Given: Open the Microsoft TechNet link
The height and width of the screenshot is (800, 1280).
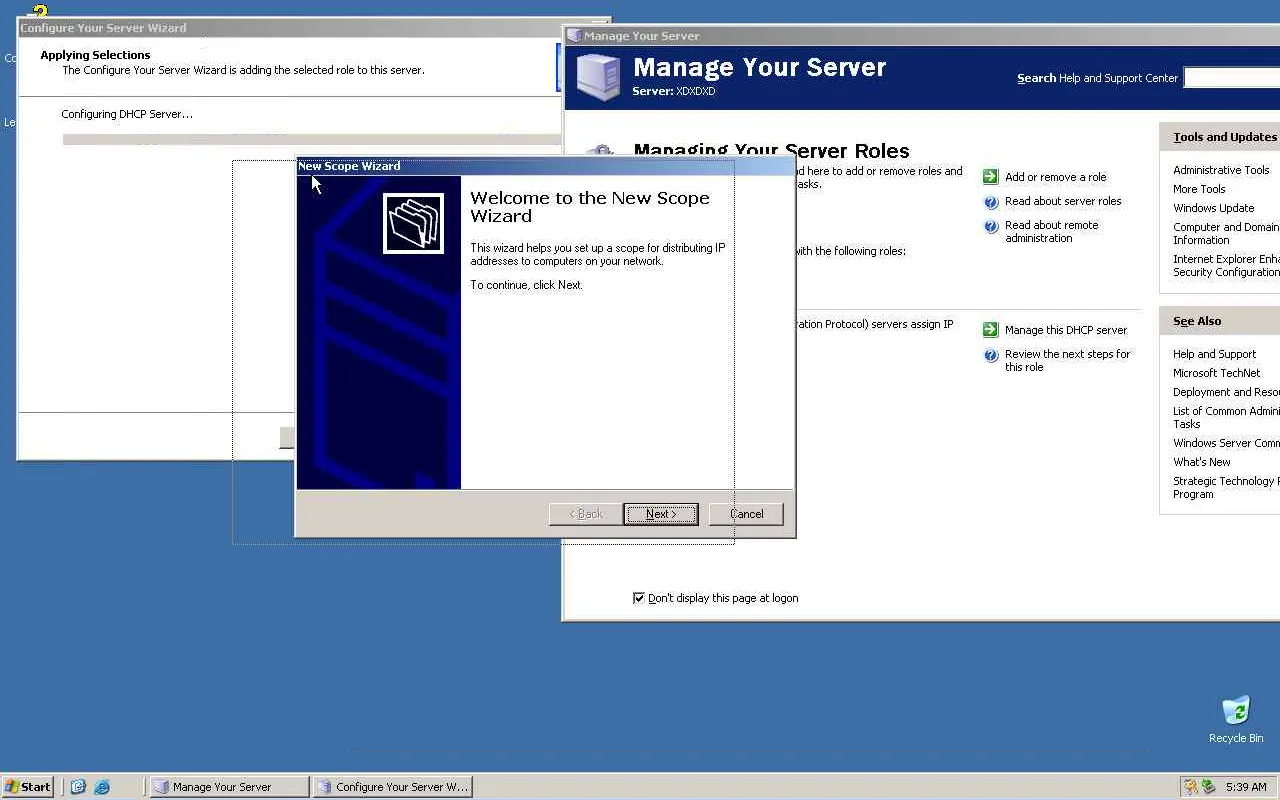Looking at the screenshot, I should point(1216,373).
